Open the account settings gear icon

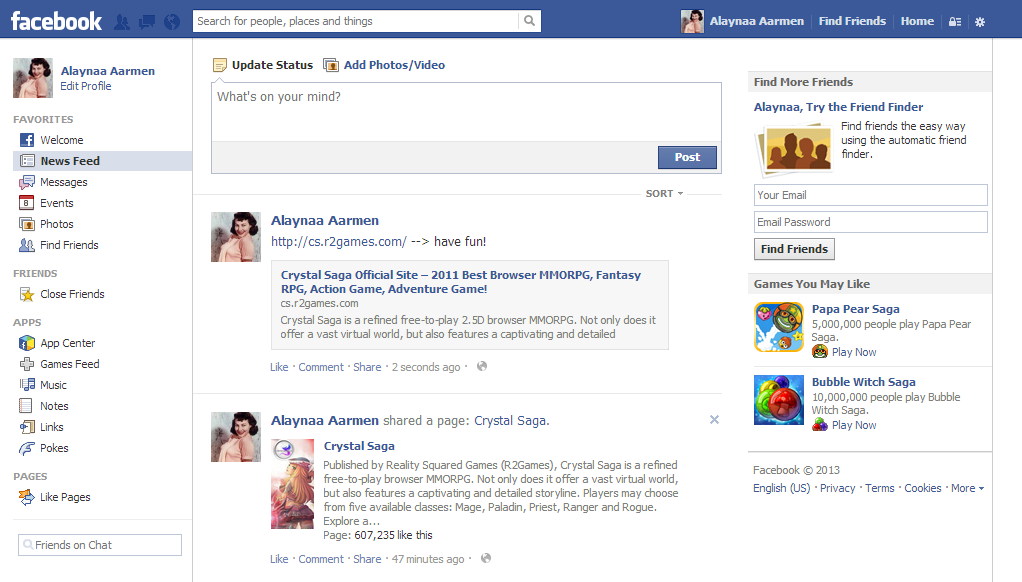[980, 22]
